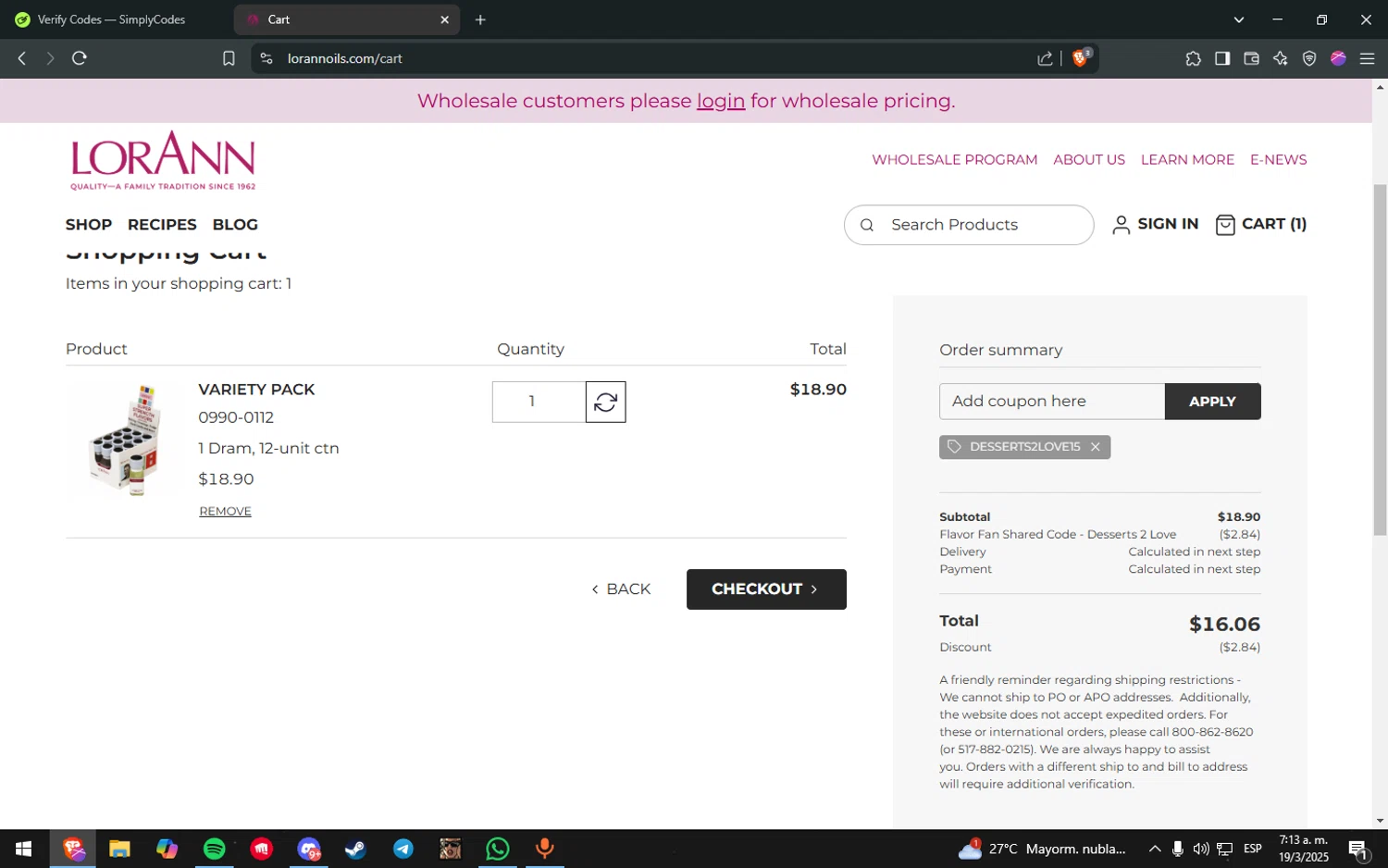Reload the current page
The height and width of the screenshot is (868, 1388).
pyautogui.click(x=80, y=58)
